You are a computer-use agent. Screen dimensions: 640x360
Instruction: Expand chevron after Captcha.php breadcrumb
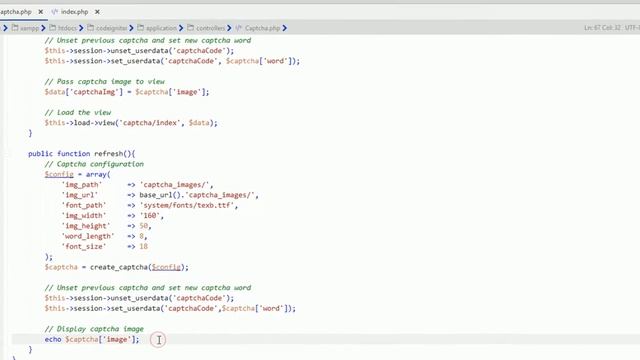point(284,28)
